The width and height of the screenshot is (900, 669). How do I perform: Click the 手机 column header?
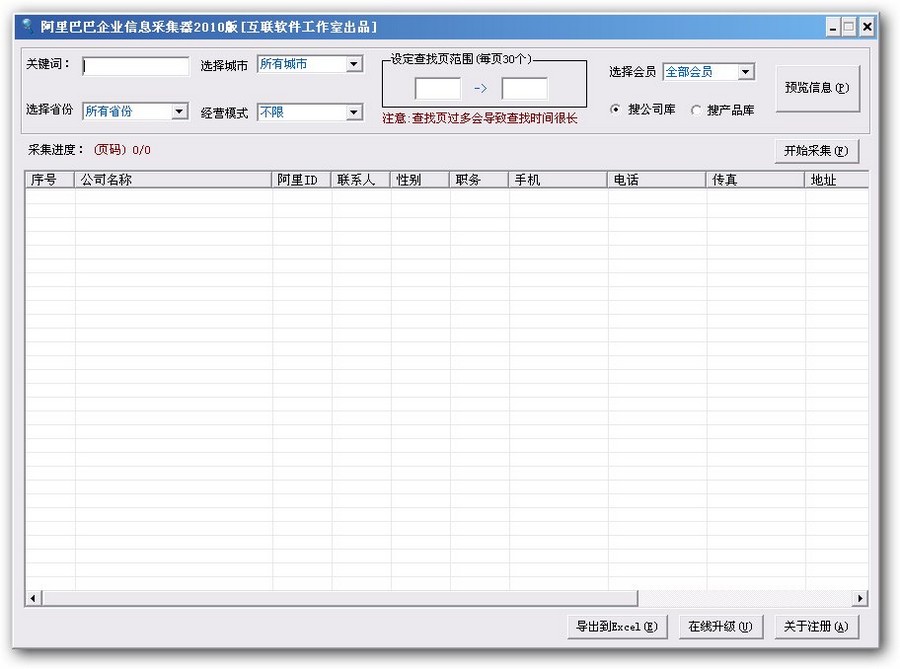click(558, 180)
